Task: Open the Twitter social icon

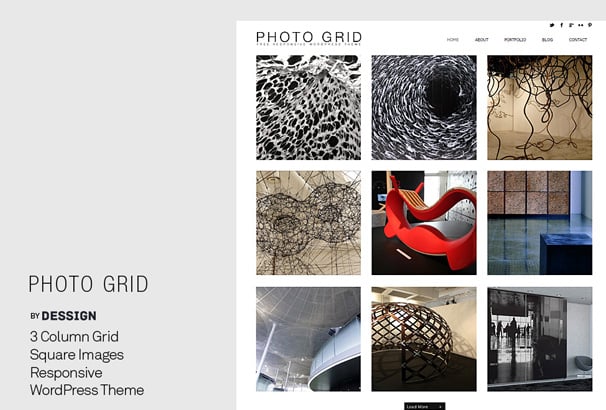Action: point(552,25)
